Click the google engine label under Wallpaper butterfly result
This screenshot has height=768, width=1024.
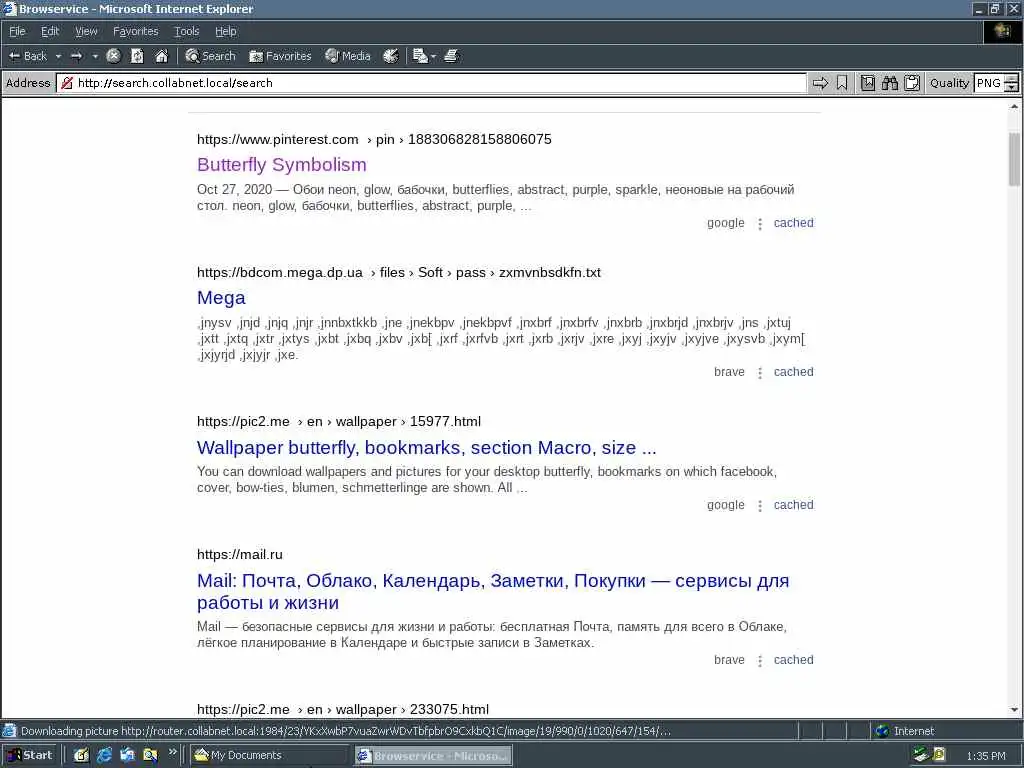pyautogui.click(x=726, y=505)
